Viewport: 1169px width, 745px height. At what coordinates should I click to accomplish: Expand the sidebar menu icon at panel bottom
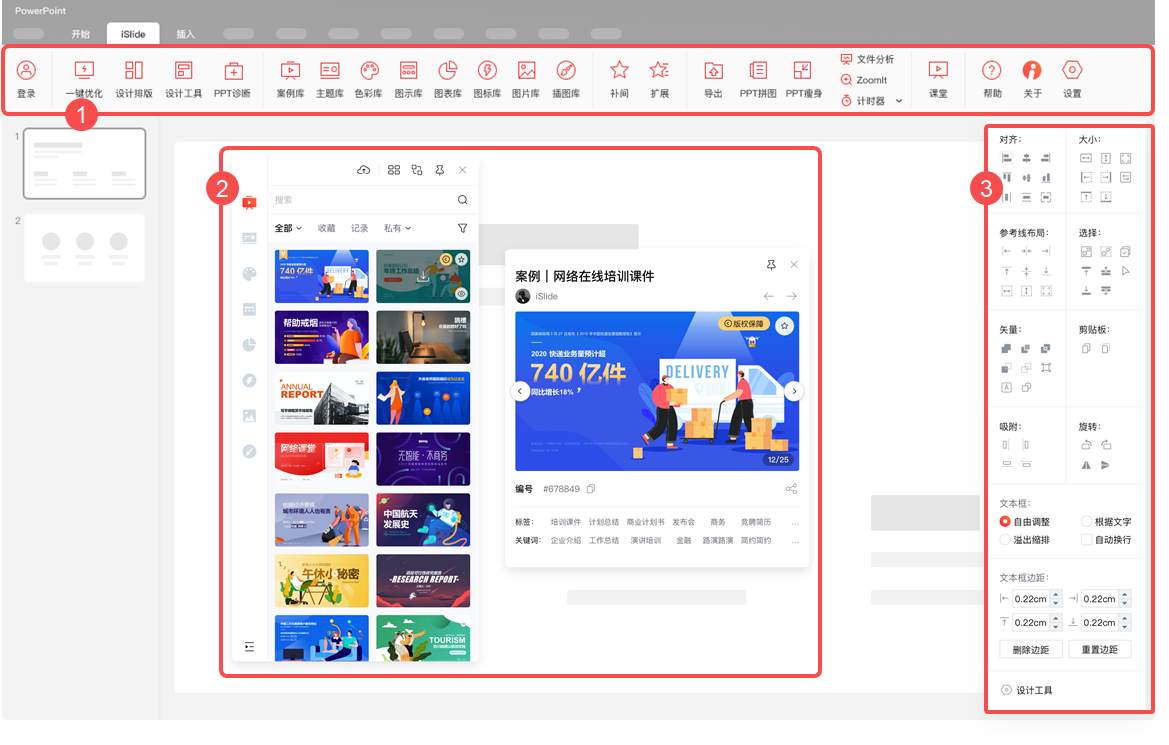(249, 647)
